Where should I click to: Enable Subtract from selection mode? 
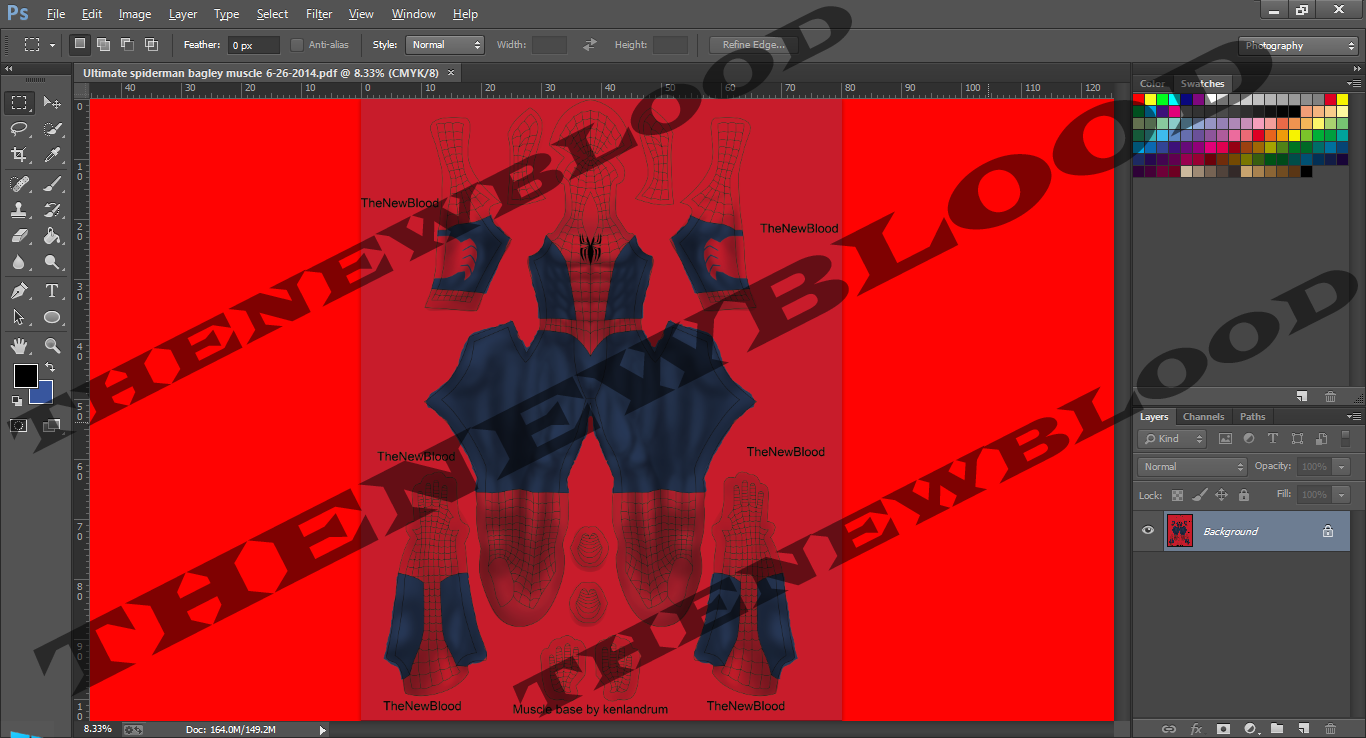[127, 45]
